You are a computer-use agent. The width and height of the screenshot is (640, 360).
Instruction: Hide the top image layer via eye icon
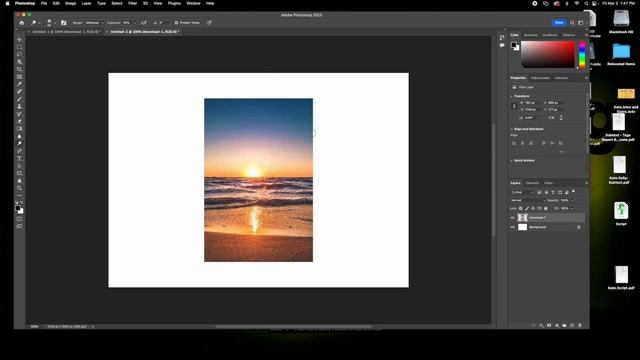click(513, 218)
